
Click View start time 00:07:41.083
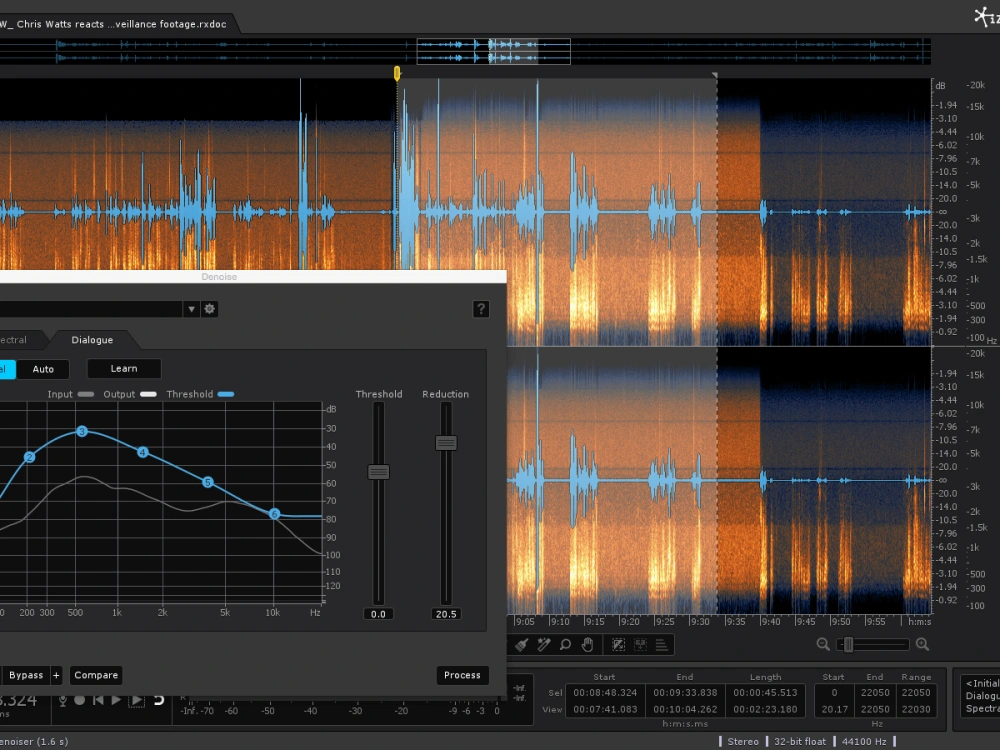tap(605, 709)
